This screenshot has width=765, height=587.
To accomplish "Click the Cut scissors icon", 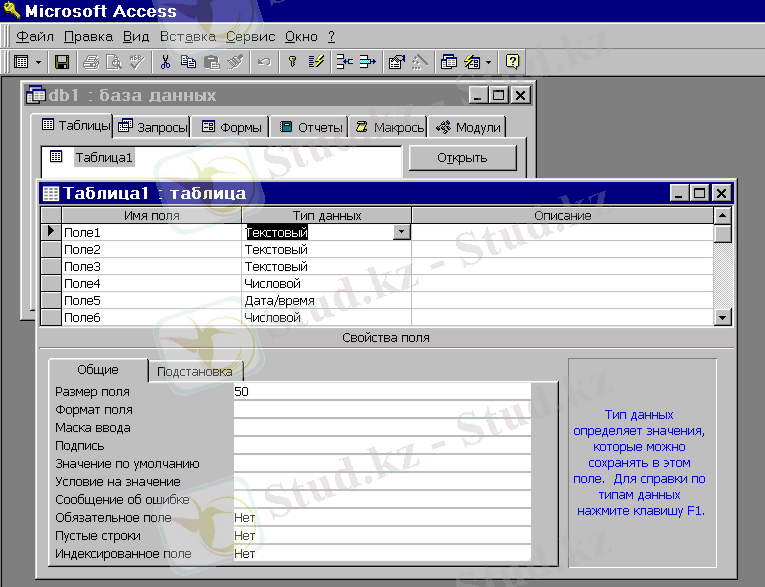I will [x=165, y=62].
